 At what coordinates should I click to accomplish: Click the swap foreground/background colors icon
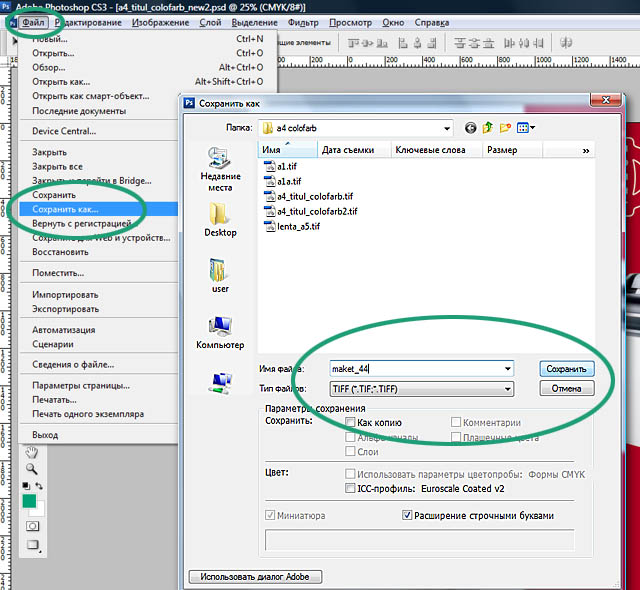pos(39,486)
